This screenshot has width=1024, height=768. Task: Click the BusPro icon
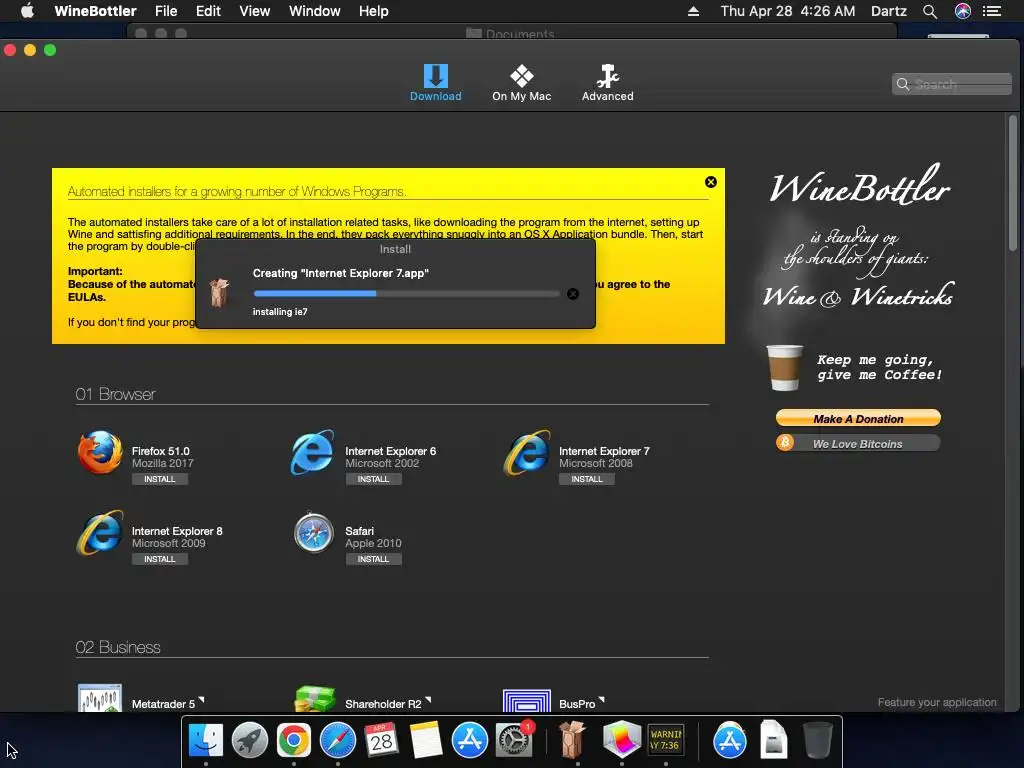(526, 700)
